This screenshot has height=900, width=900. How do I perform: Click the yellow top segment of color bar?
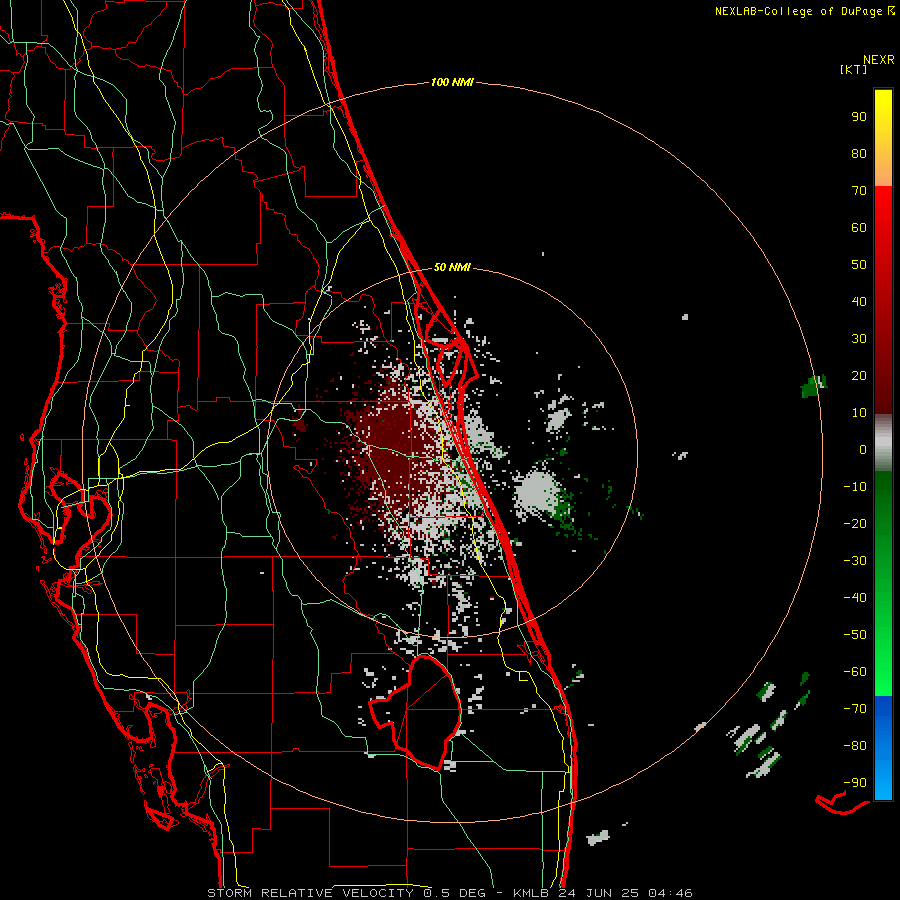click(x=883, y=138)
